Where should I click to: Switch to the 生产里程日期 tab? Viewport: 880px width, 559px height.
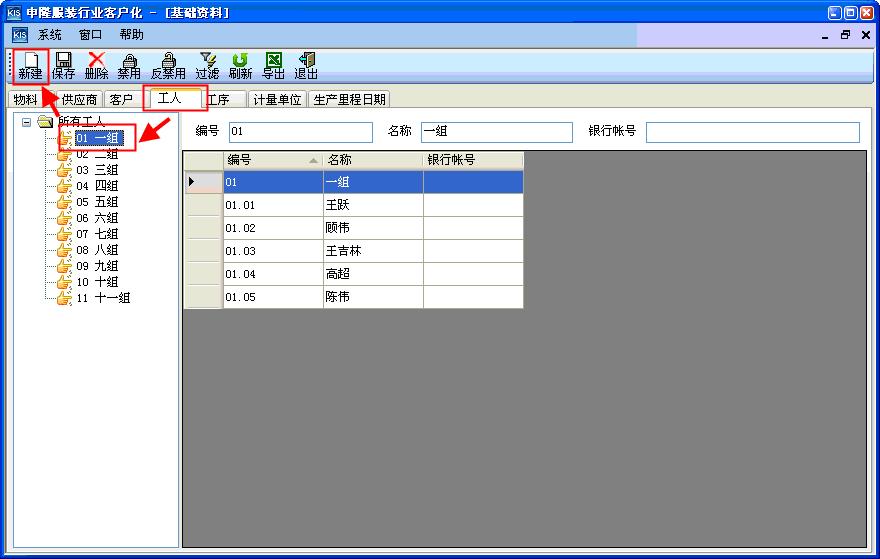(348, 100)
